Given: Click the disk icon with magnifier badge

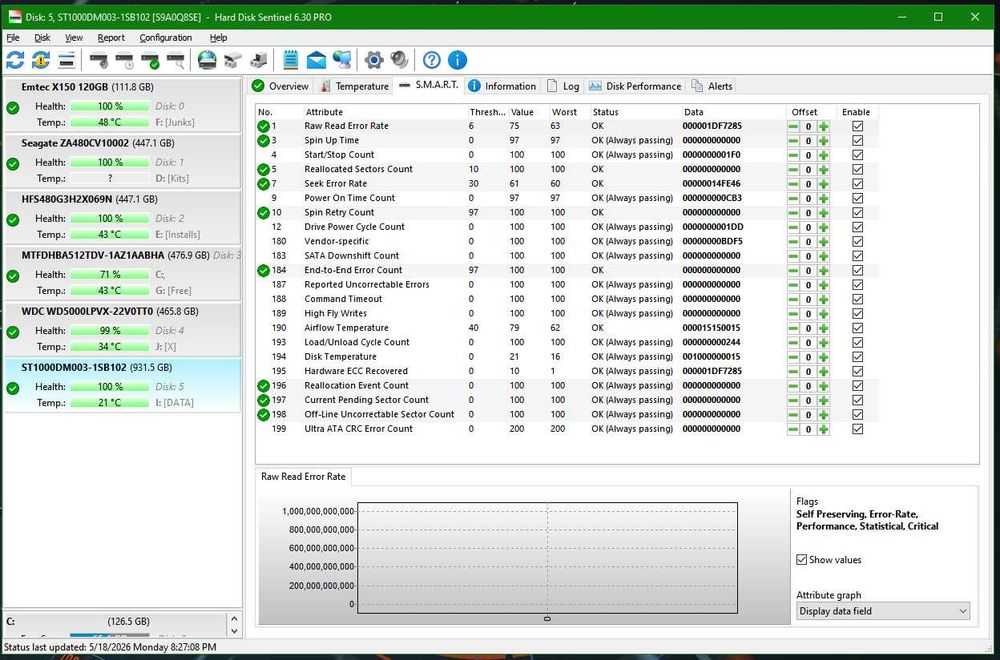Looking at the screenshot, I should pyautogui.click(x=175, y=61).
